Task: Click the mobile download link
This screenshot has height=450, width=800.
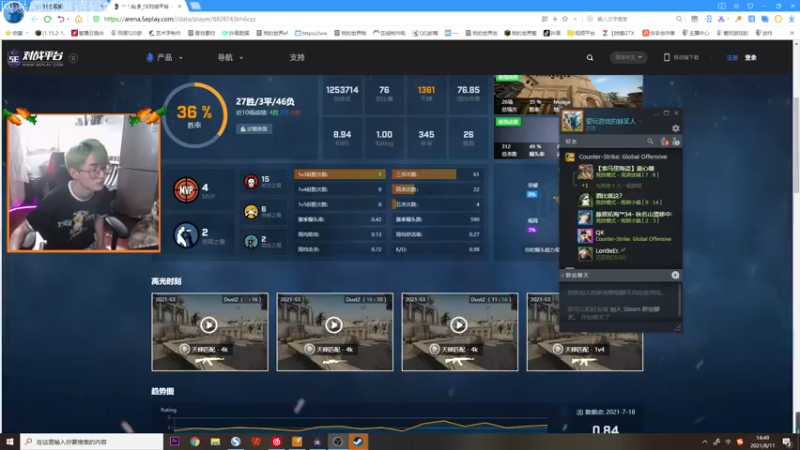Action: tap(682, 58)
